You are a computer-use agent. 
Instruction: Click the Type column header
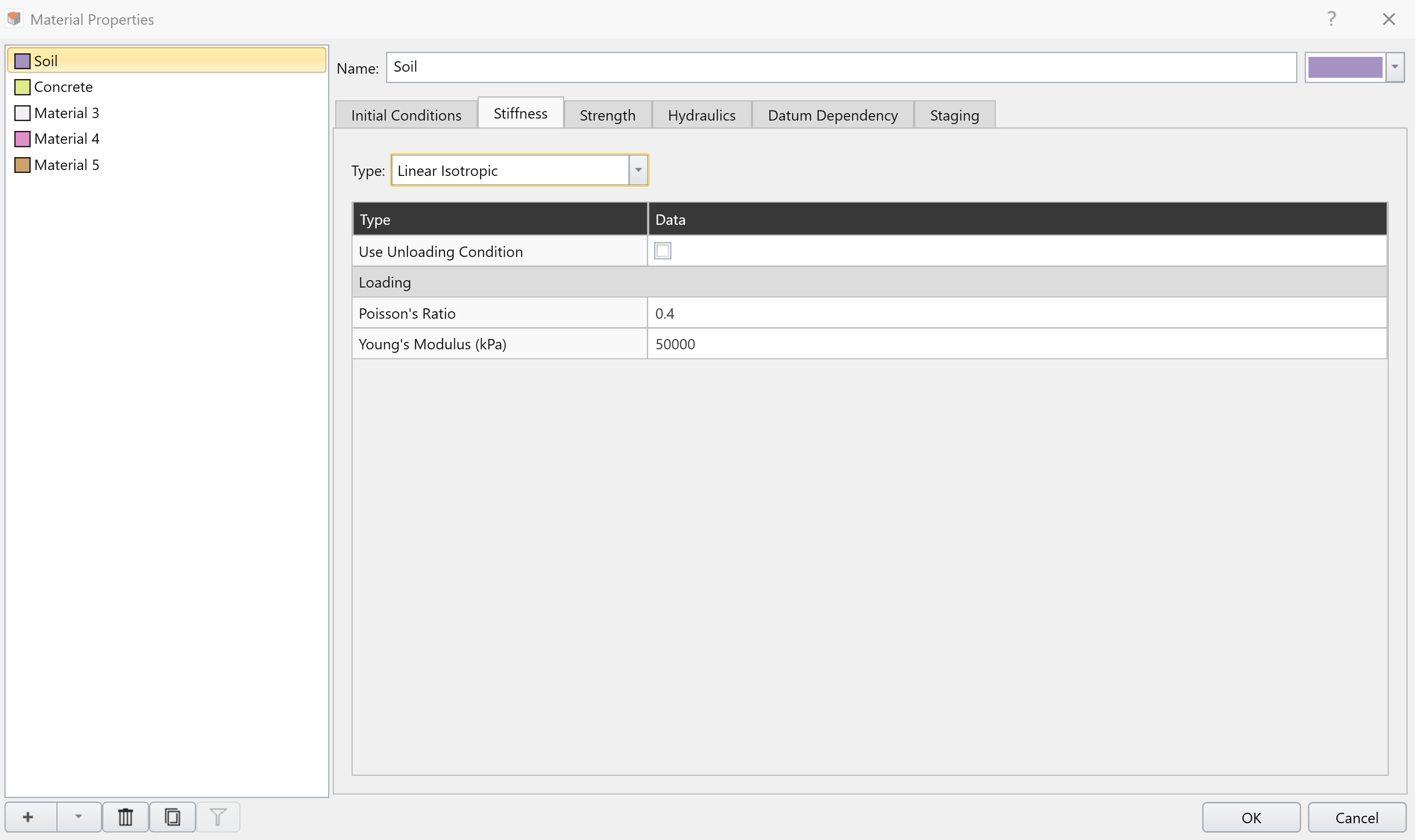500,219
